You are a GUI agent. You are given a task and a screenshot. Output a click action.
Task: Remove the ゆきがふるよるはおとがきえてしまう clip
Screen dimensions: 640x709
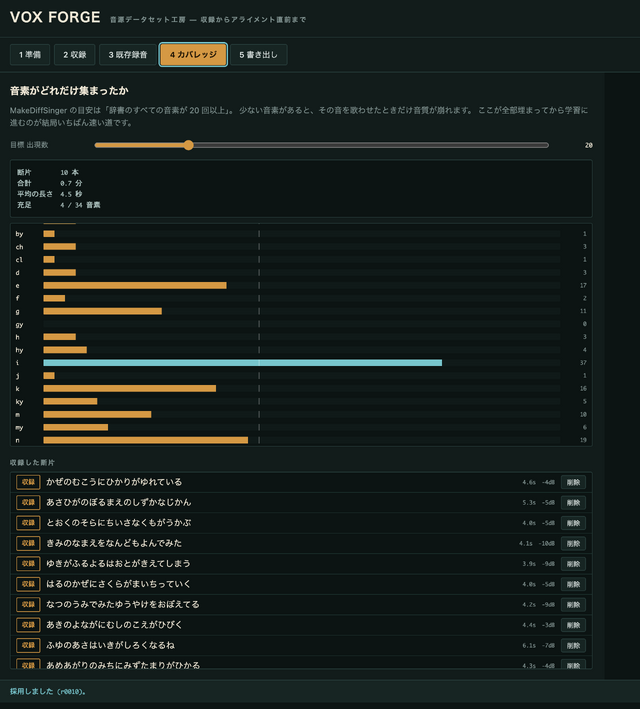(x=573, y=564)
